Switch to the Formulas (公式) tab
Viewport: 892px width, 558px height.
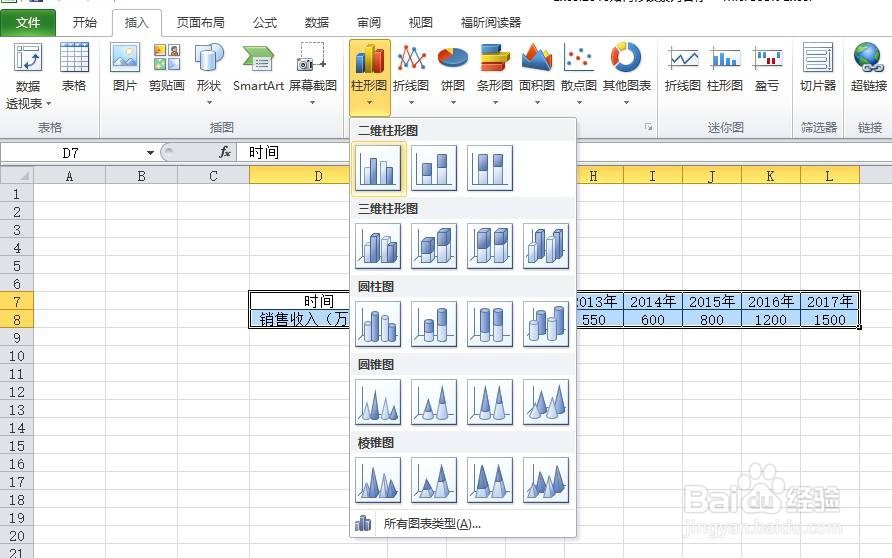265,23
